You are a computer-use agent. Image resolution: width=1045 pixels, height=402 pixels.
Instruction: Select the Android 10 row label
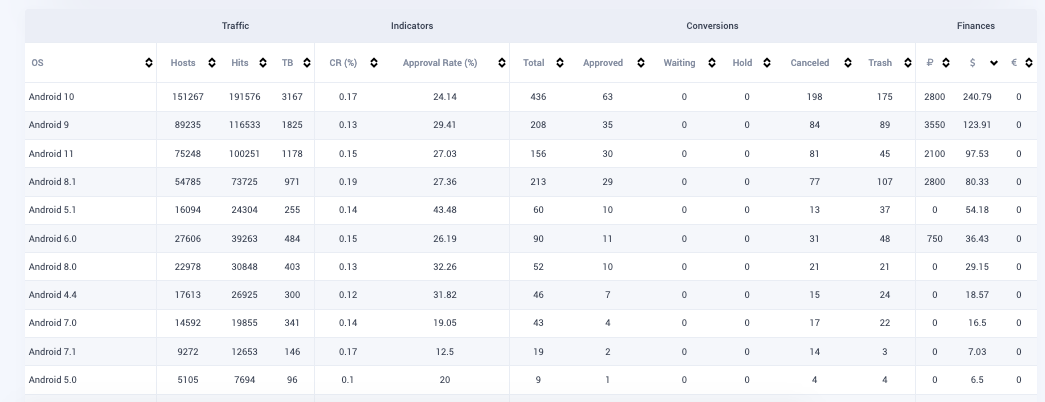(52, 97)
